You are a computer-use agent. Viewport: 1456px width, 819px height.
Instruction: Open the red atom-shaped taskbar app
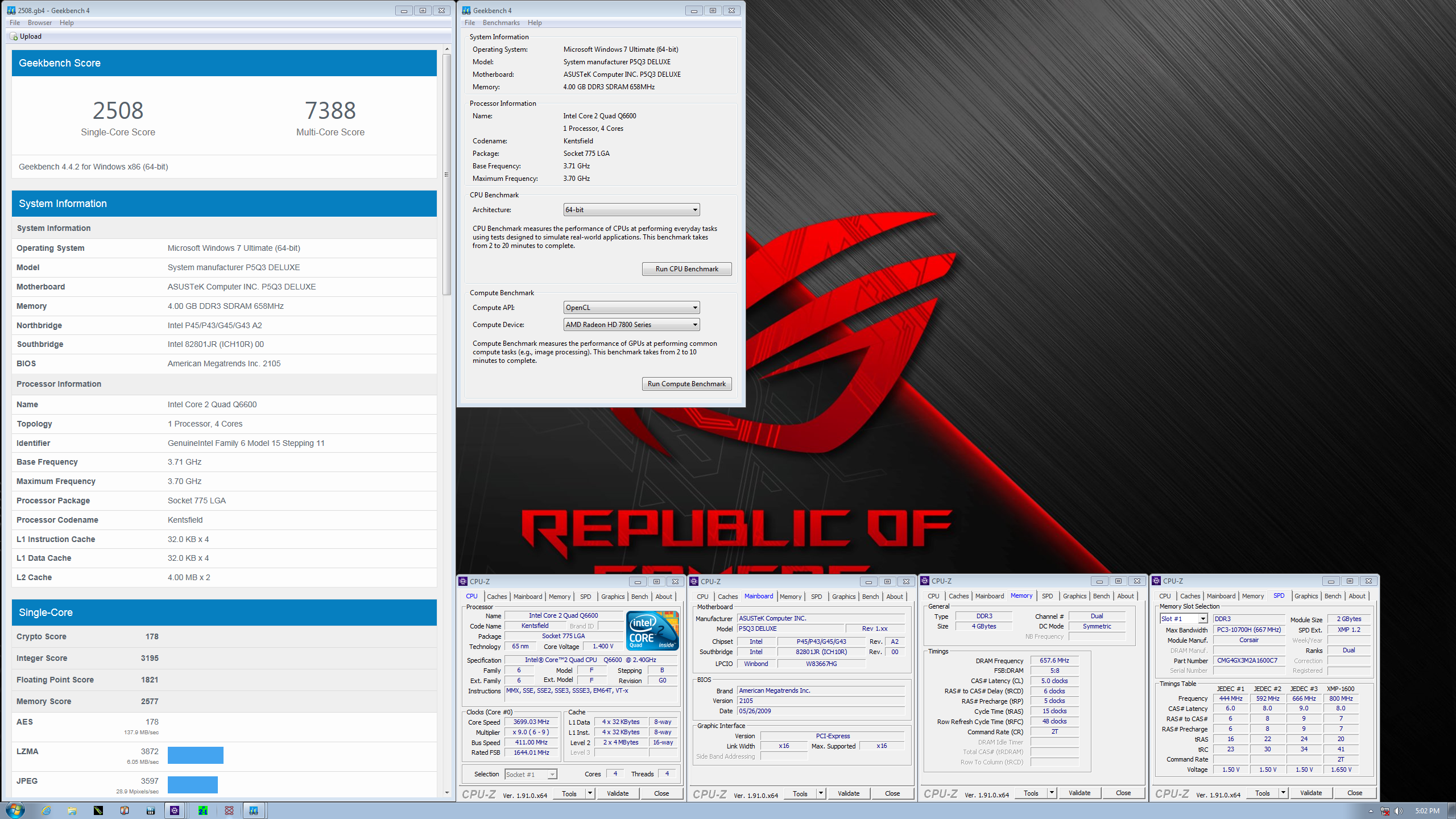click(x=229, y=810)
